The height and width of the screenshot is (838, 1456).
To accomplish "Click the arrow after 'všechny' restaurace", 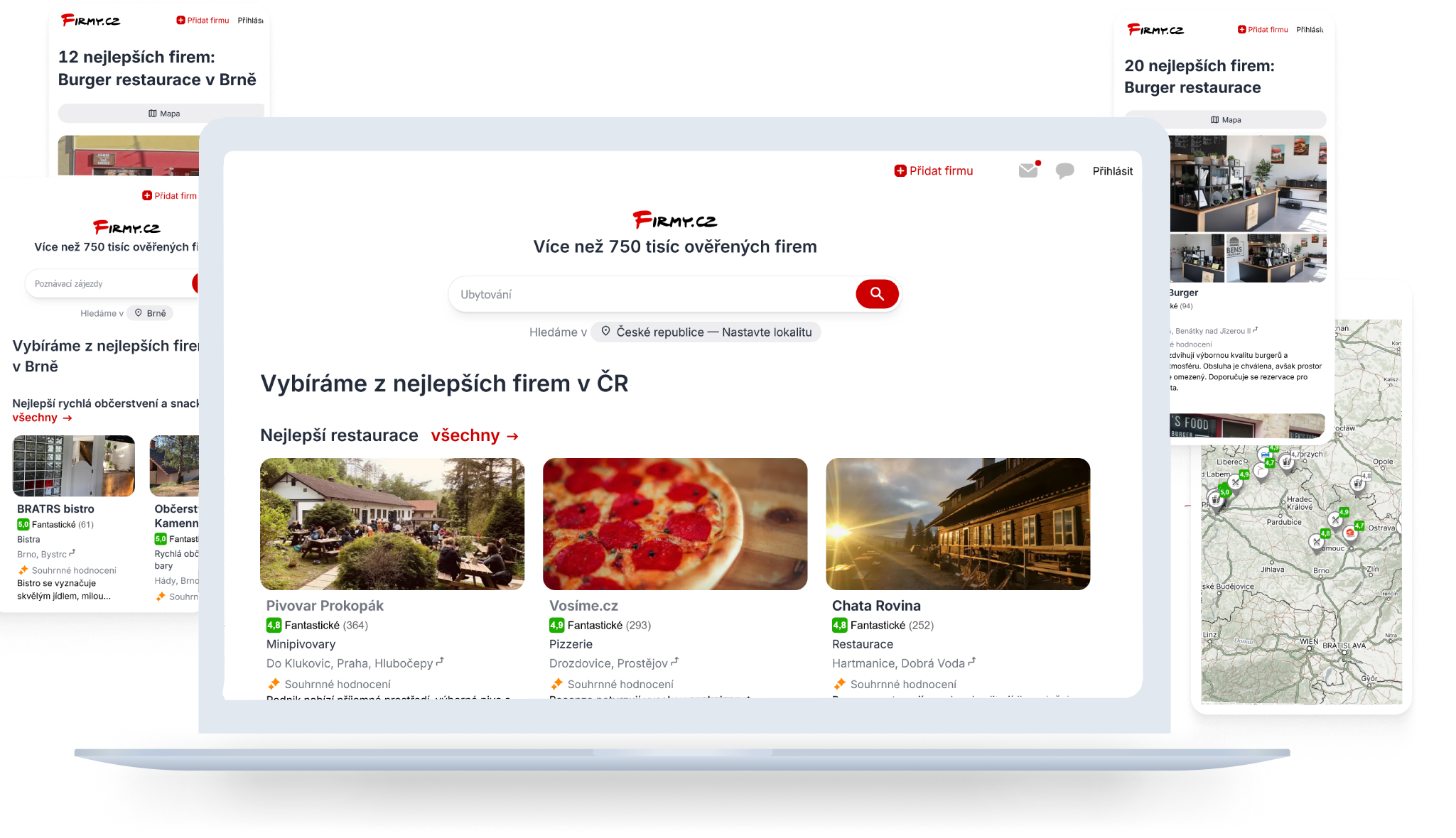I will click(x=512, y=436).
